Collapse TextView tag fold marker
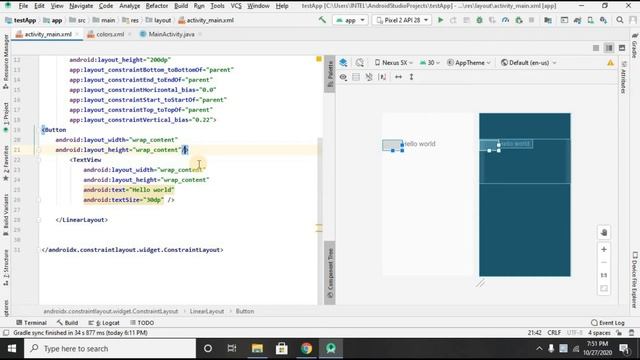 pos(39,160)
